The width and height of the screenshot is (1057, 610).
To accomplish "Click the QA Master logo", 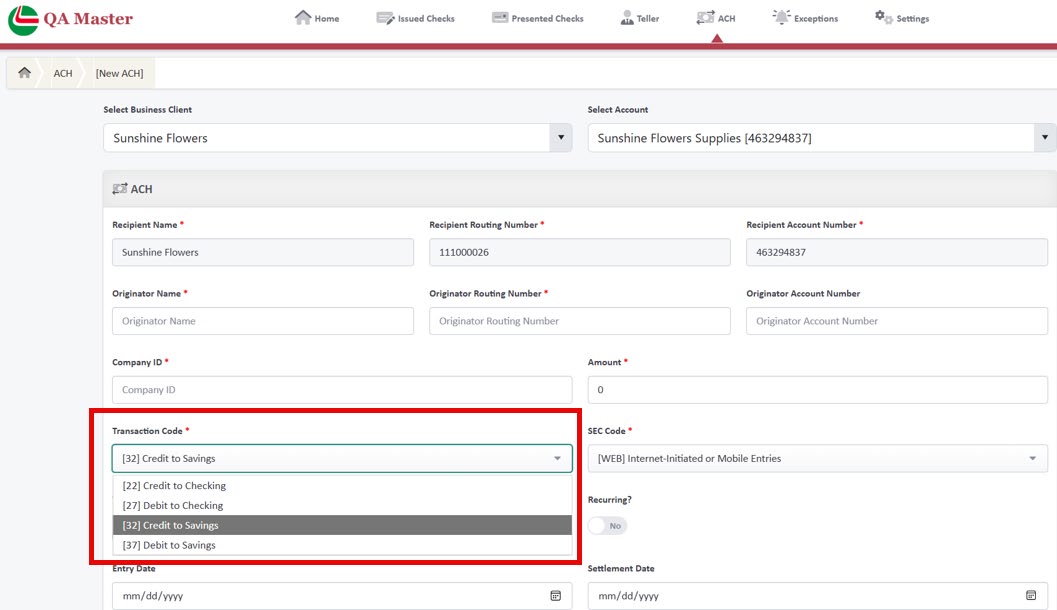I will (x=71, y=20).
